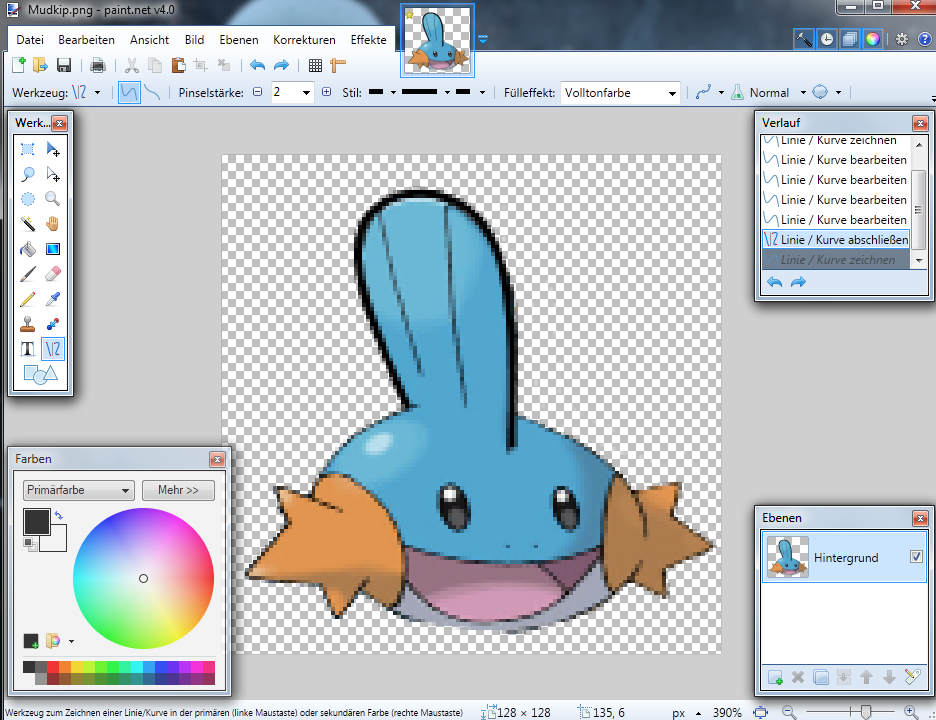Select the Magic Wand tool
936x720 pixels.
point(27,224)
